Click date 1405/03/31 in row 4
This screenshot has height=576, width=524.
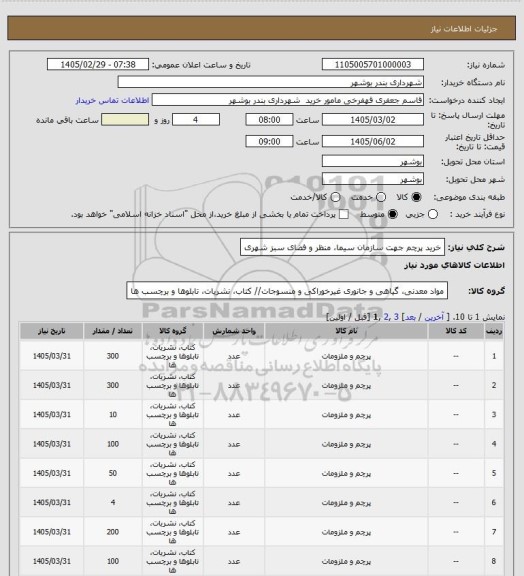51,444
